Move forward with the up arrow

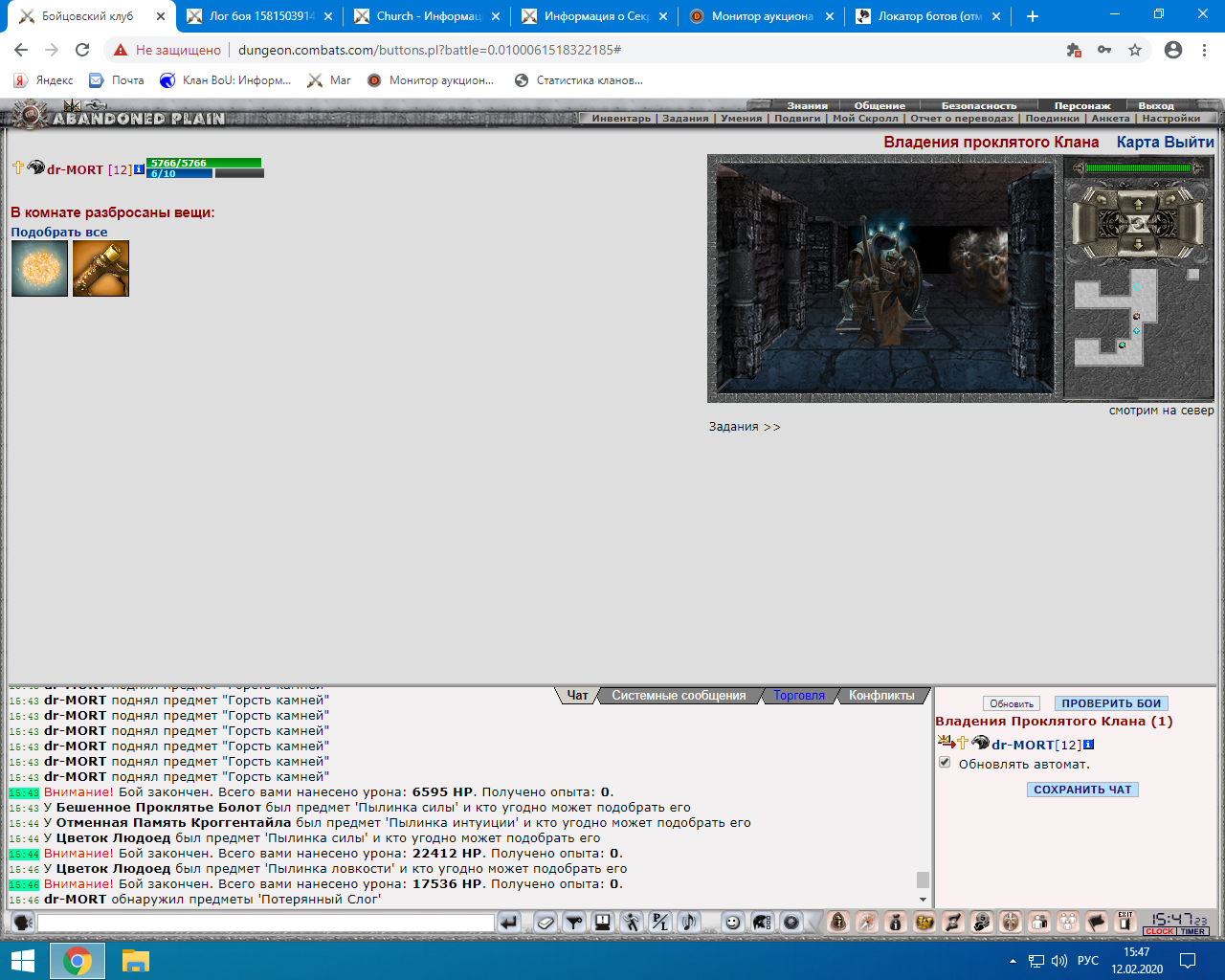pos(1138,205)
